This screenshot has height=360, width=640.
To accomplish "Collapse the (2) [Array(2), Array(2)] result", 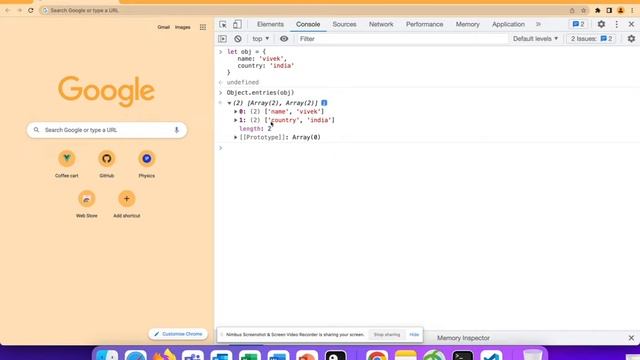I will 229,103.
